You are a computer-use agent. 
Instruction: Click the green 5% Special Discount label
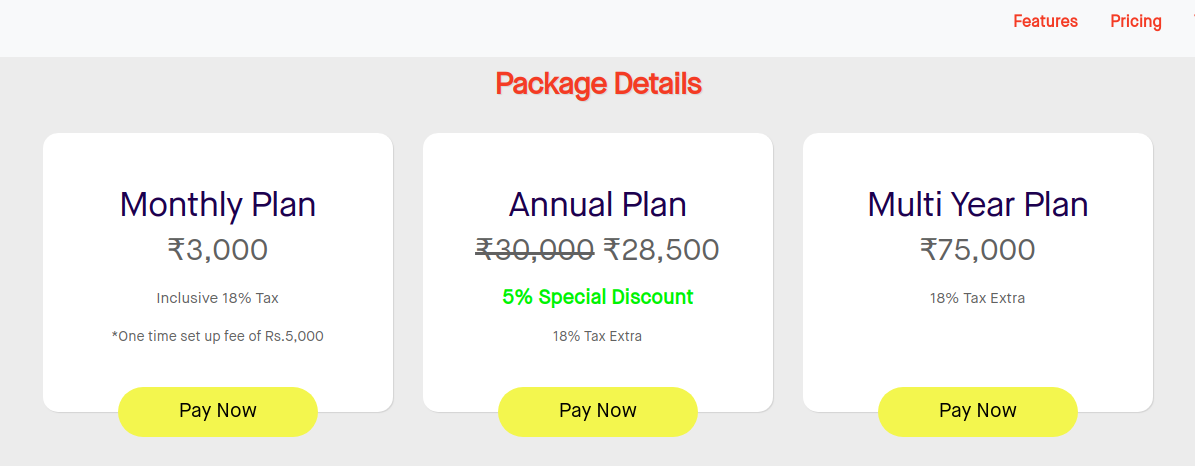(598, 297)
